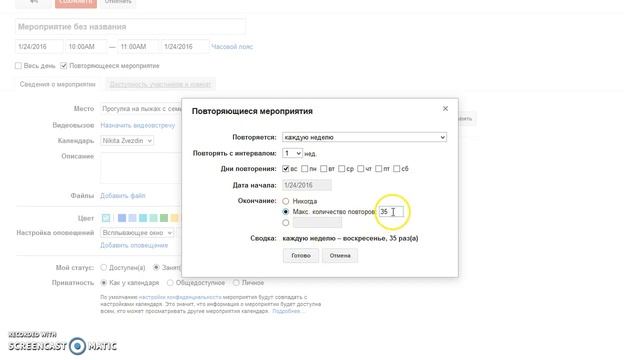The image size is (640, 360).
Task: Select 'Личное' privacy option
Action: [x=236, y=282]
